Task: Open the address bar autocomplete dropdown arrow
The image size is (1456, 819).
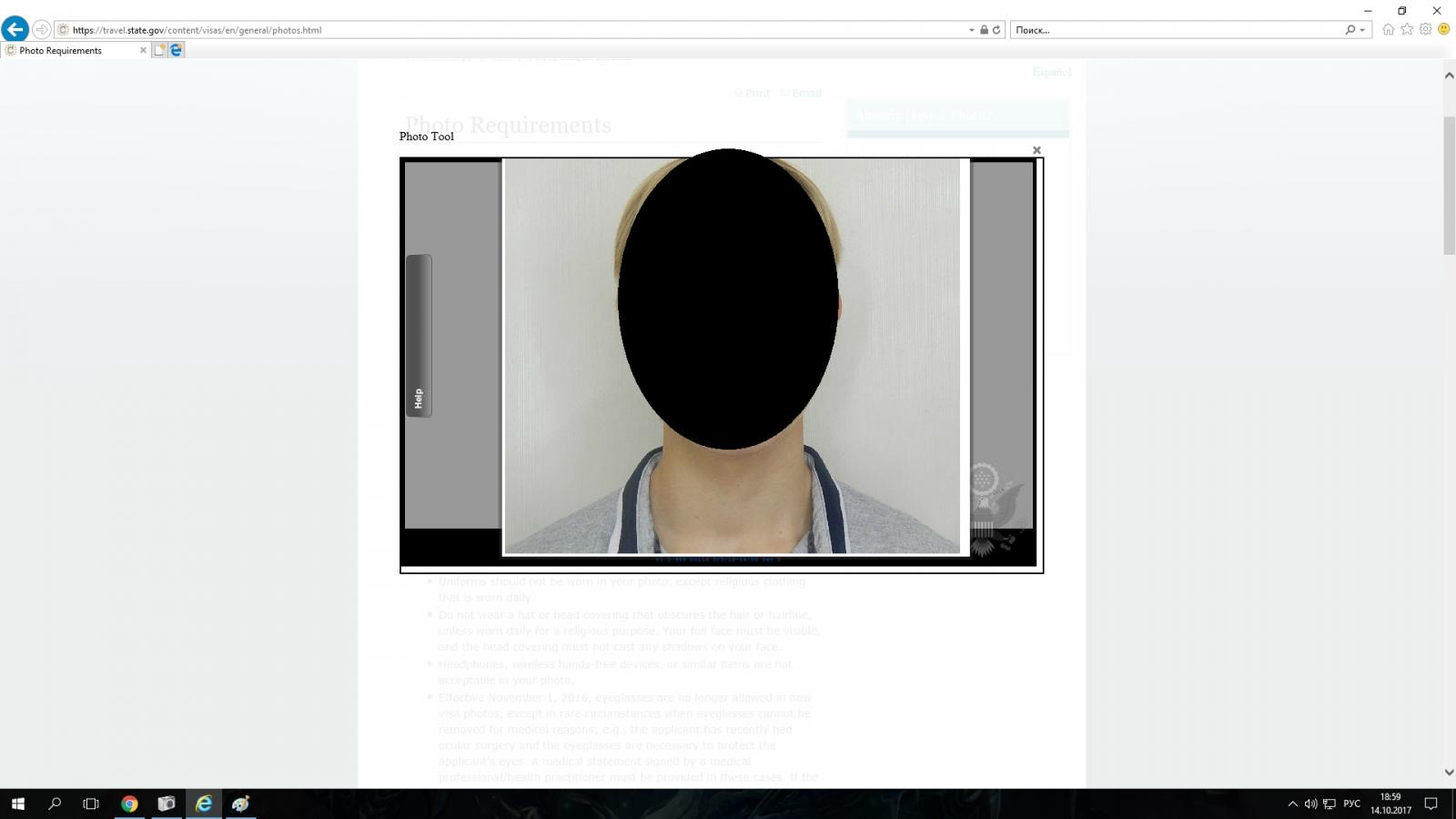Action: 971,30
